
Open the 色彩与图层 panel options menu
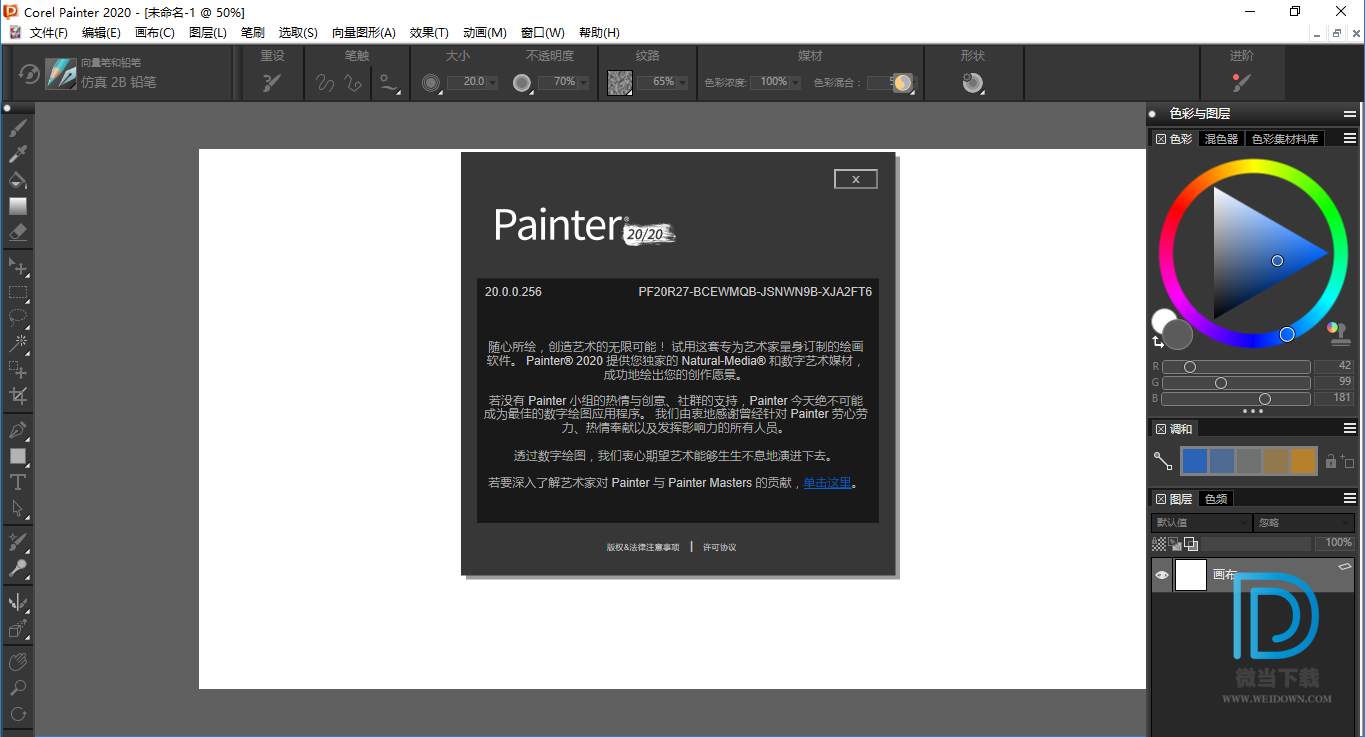click(x=1349, y=114)
